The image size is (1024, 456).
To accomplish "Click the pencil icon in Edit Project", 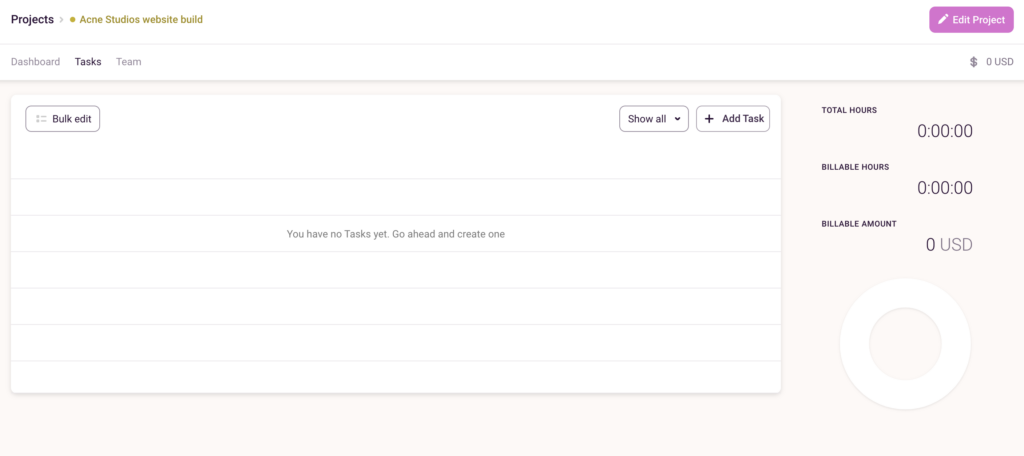I will 943,20.
